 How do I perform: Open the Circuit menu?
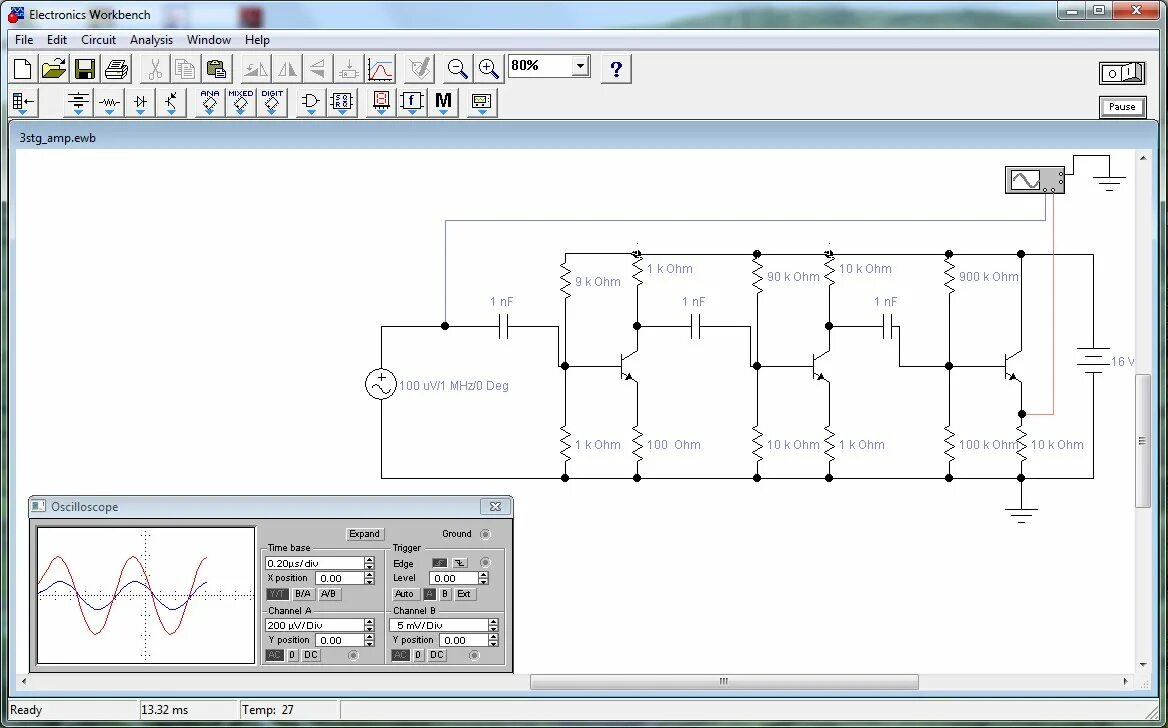coord(98,40)
